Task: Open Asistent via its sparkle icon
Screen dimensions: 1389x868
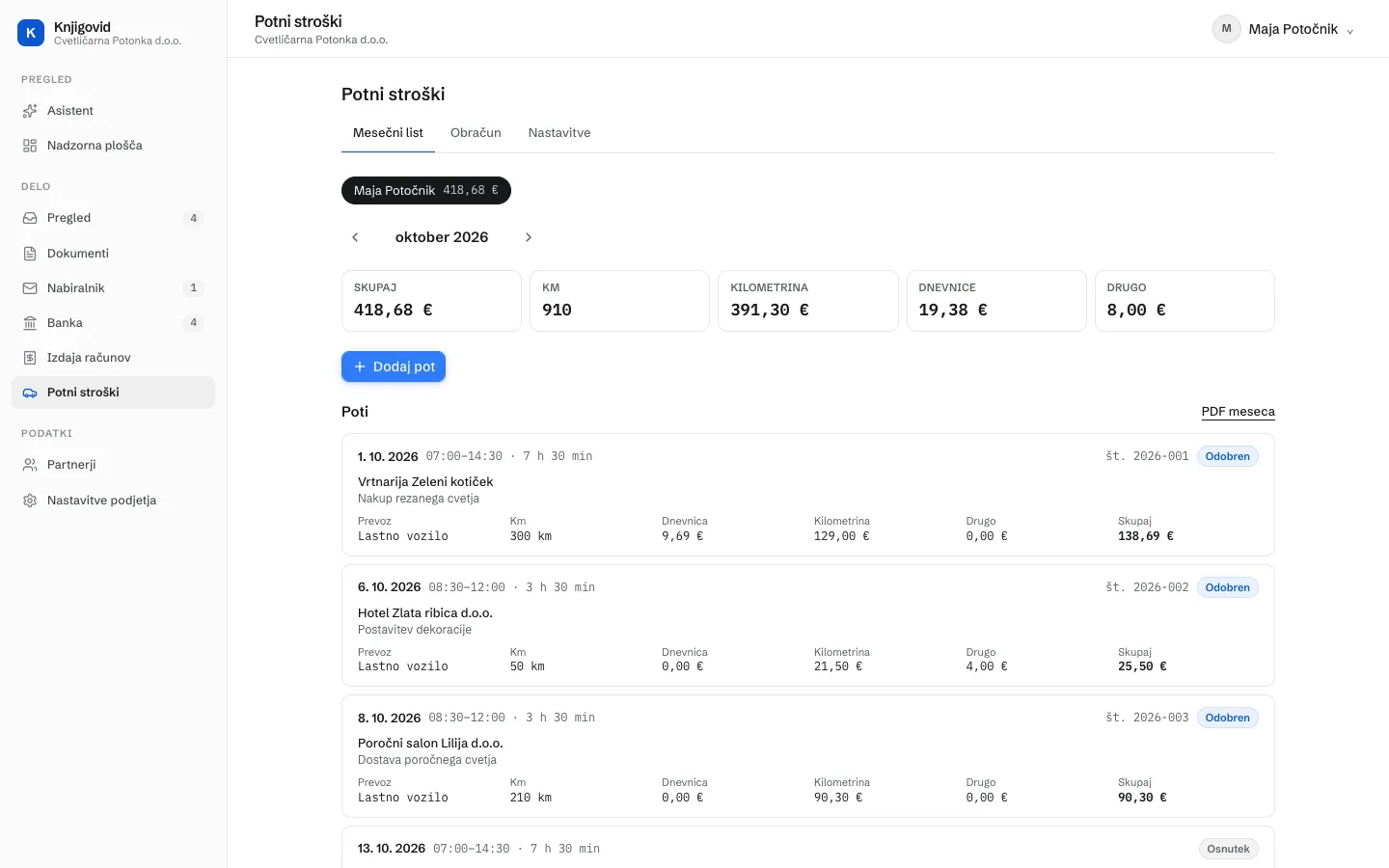Action: point(30,111)
